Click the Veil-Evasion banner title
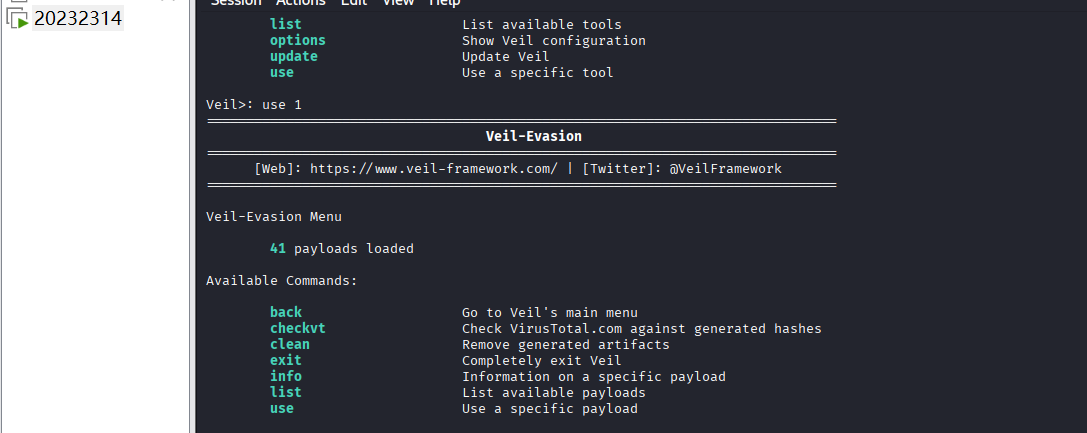The image size is (1087, 433). click(x=533, y=136)
